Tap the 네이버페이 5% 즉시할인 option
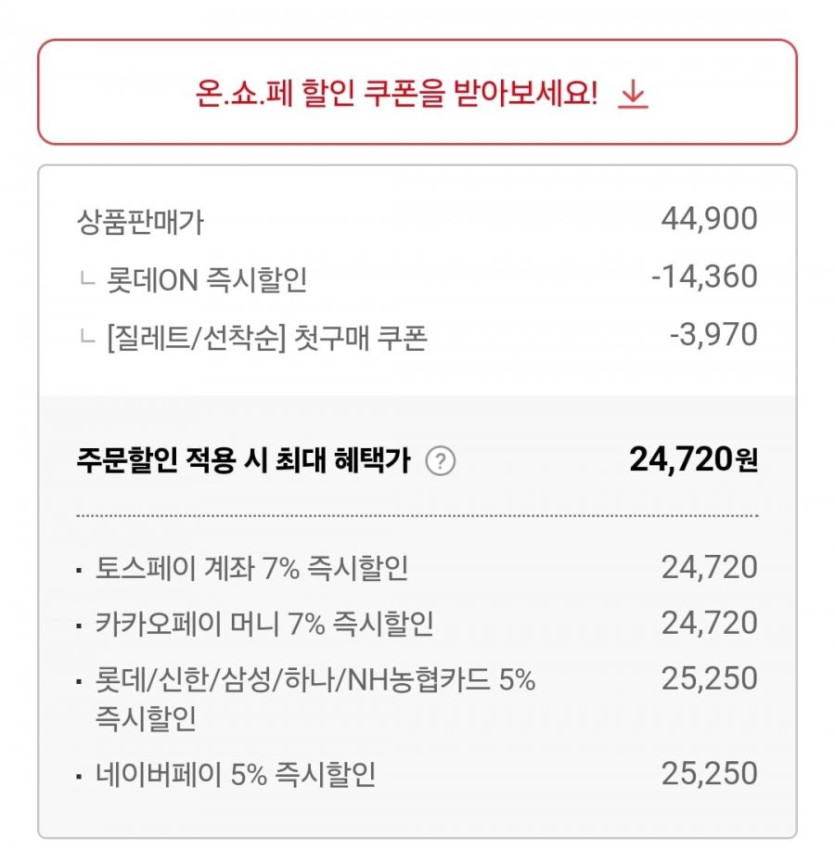835x864 pixels. pyautogui.click(x=236, y=775)
